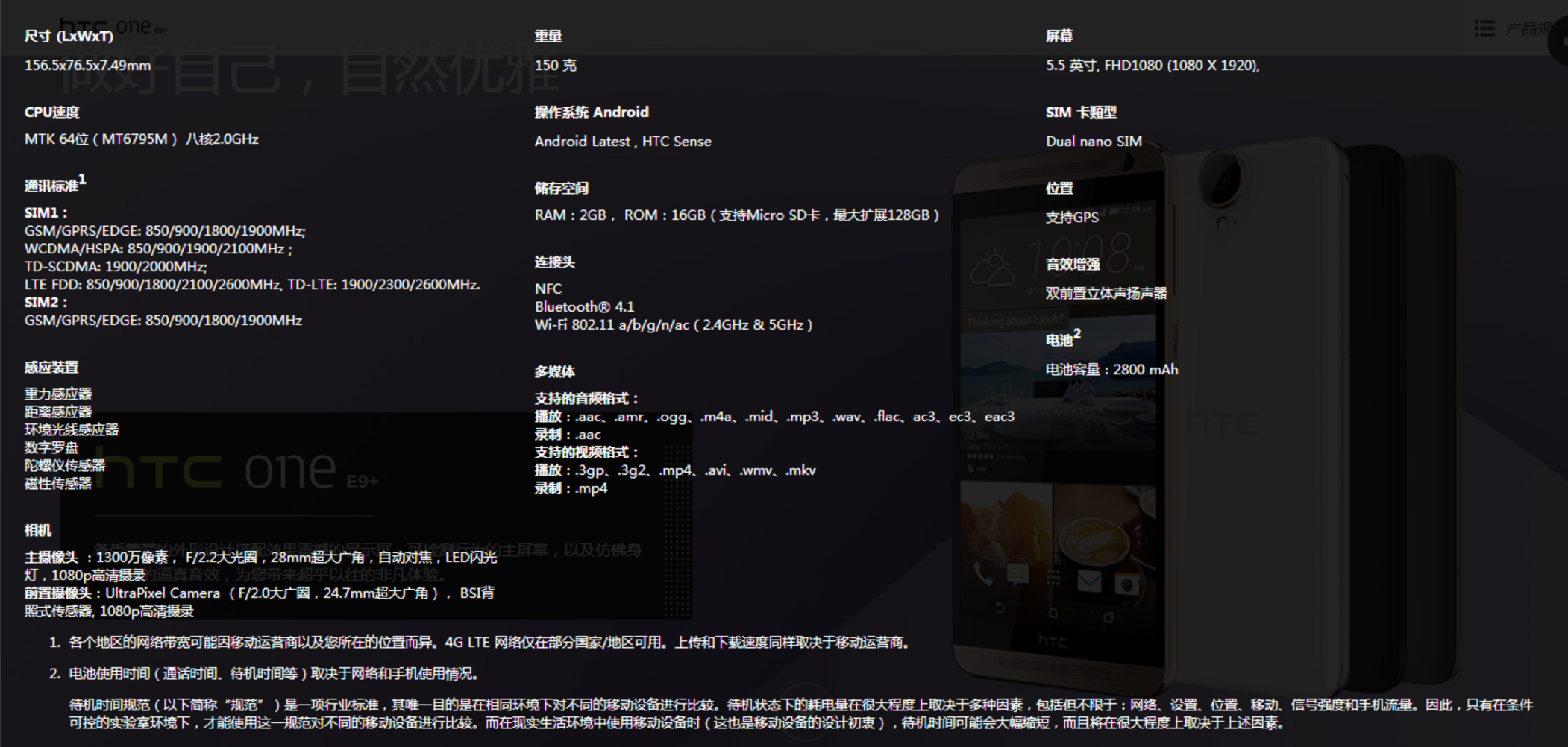
Task: Click the product specs list icon
Action: [1484, 29]
